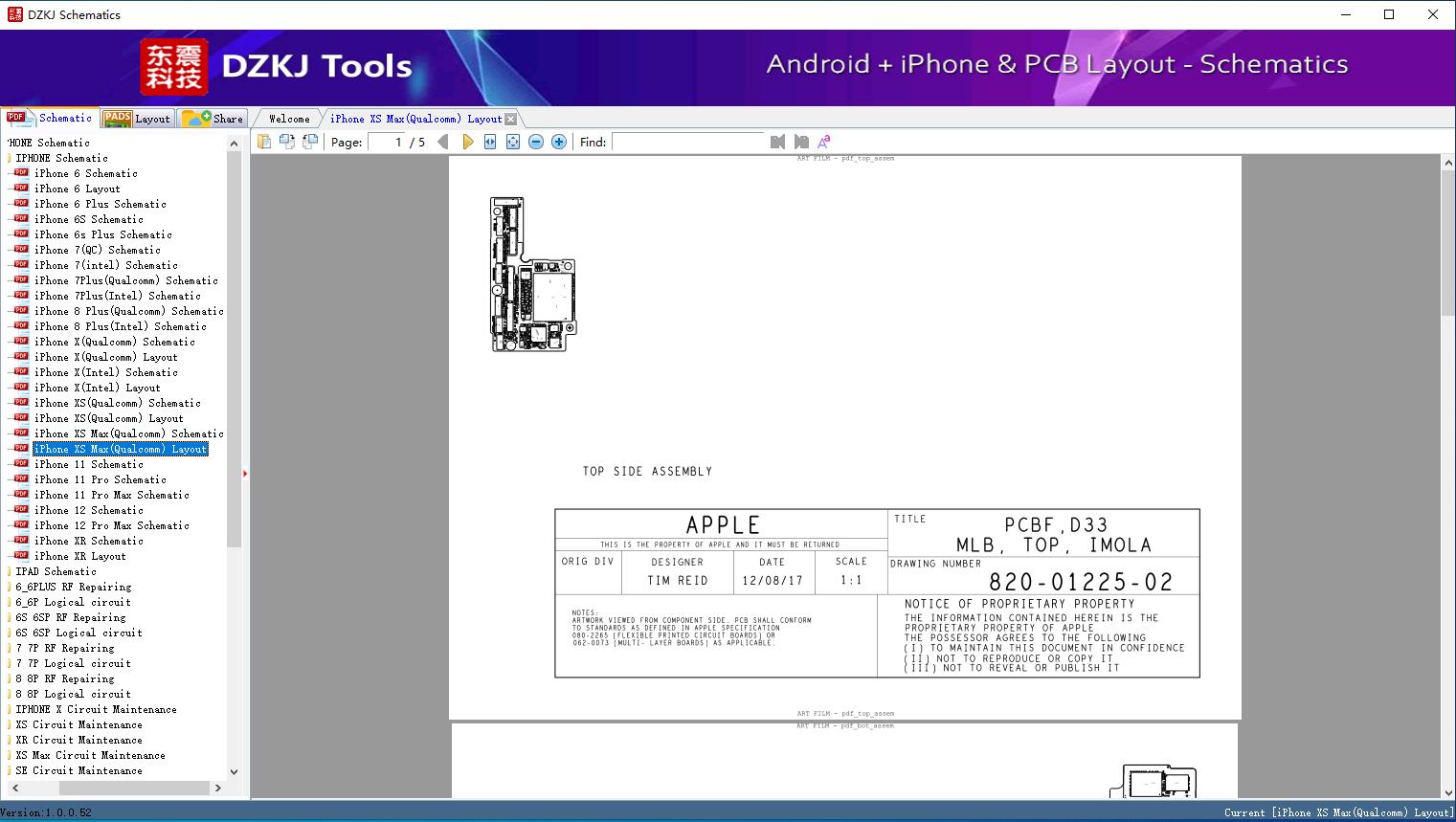Open iPhone 6 Plus Schematic

coord(101,204)
